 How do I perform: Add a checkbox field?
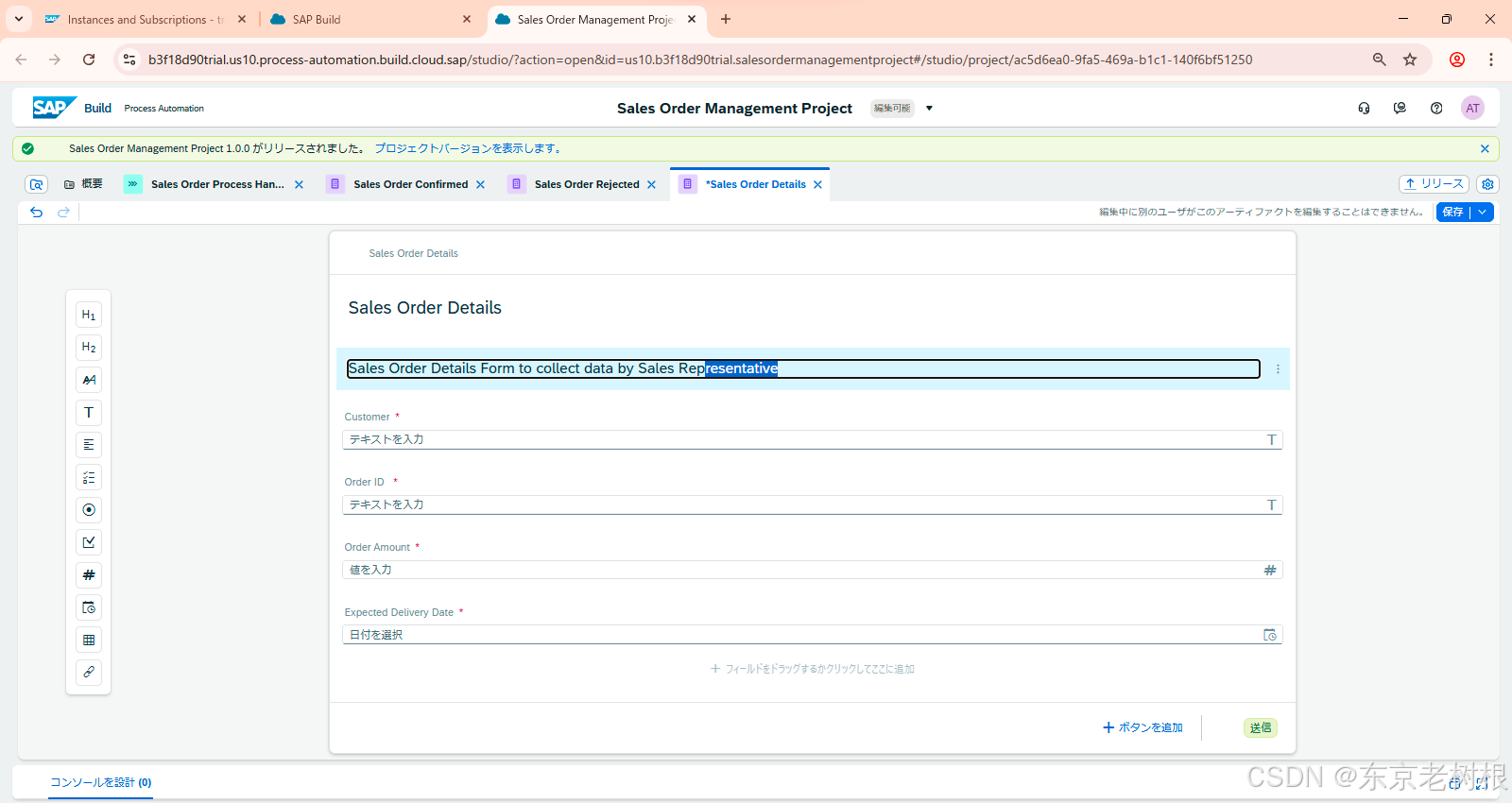point(89,542)
